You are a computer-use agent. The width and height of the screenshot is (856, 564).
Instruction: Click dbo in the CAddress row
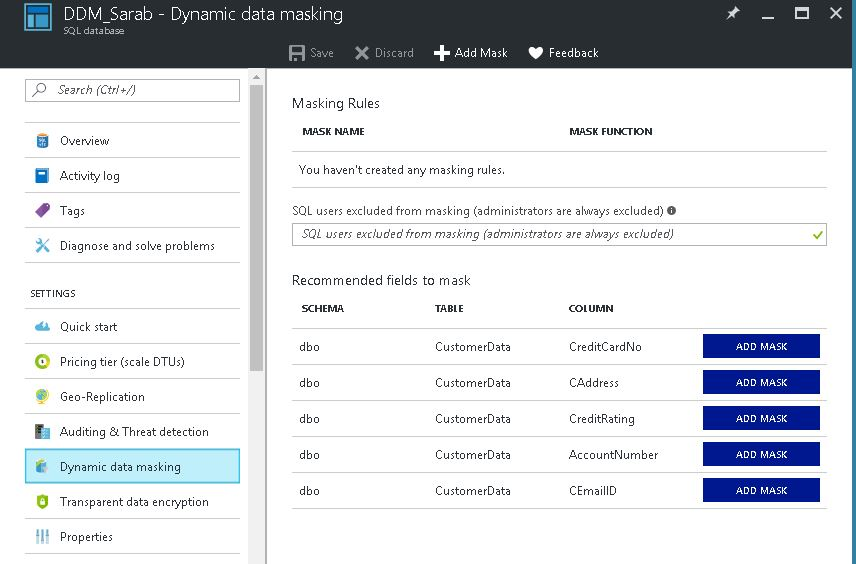pos(310,383)
